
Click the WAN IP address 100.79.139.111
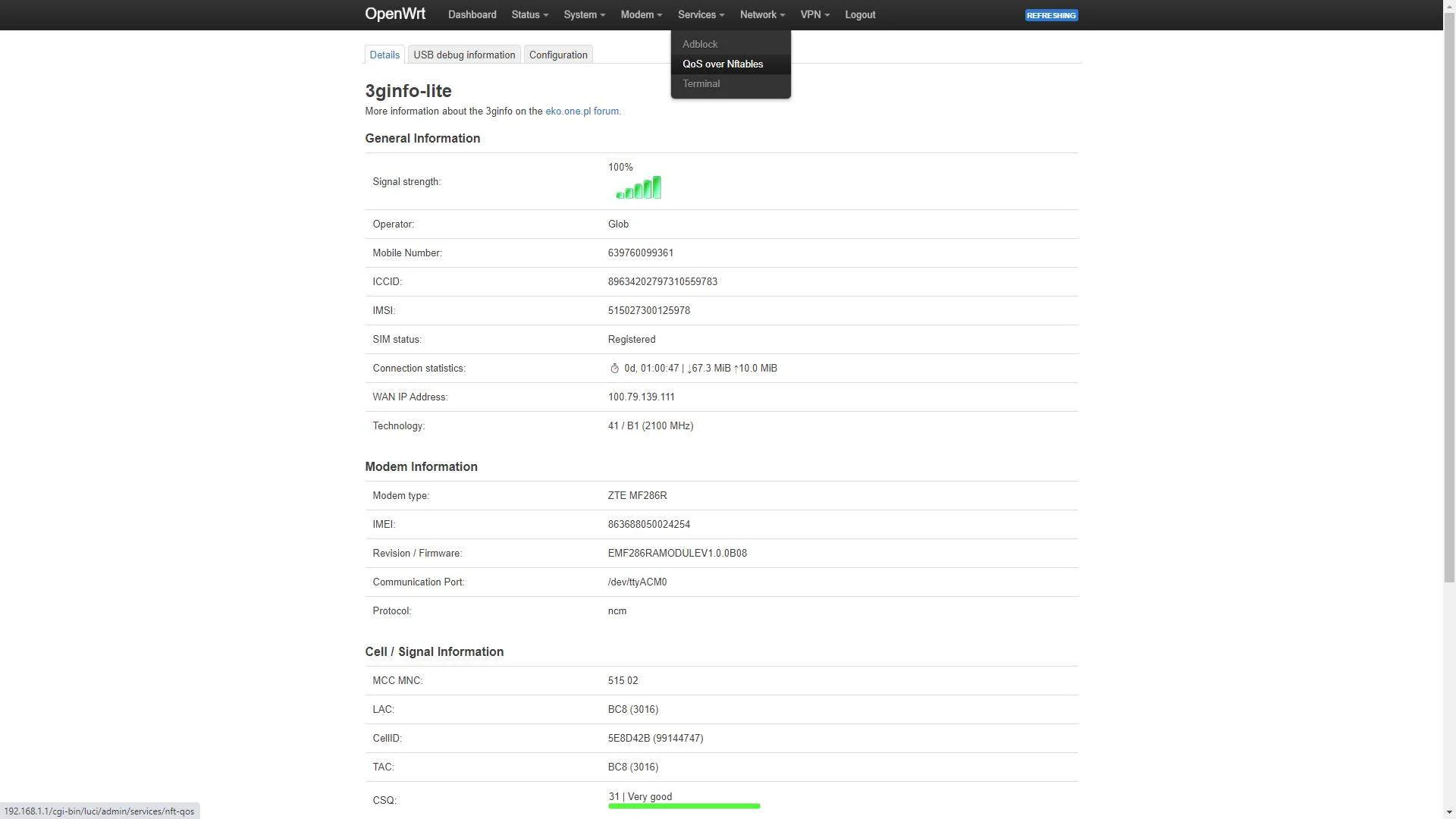642,397
